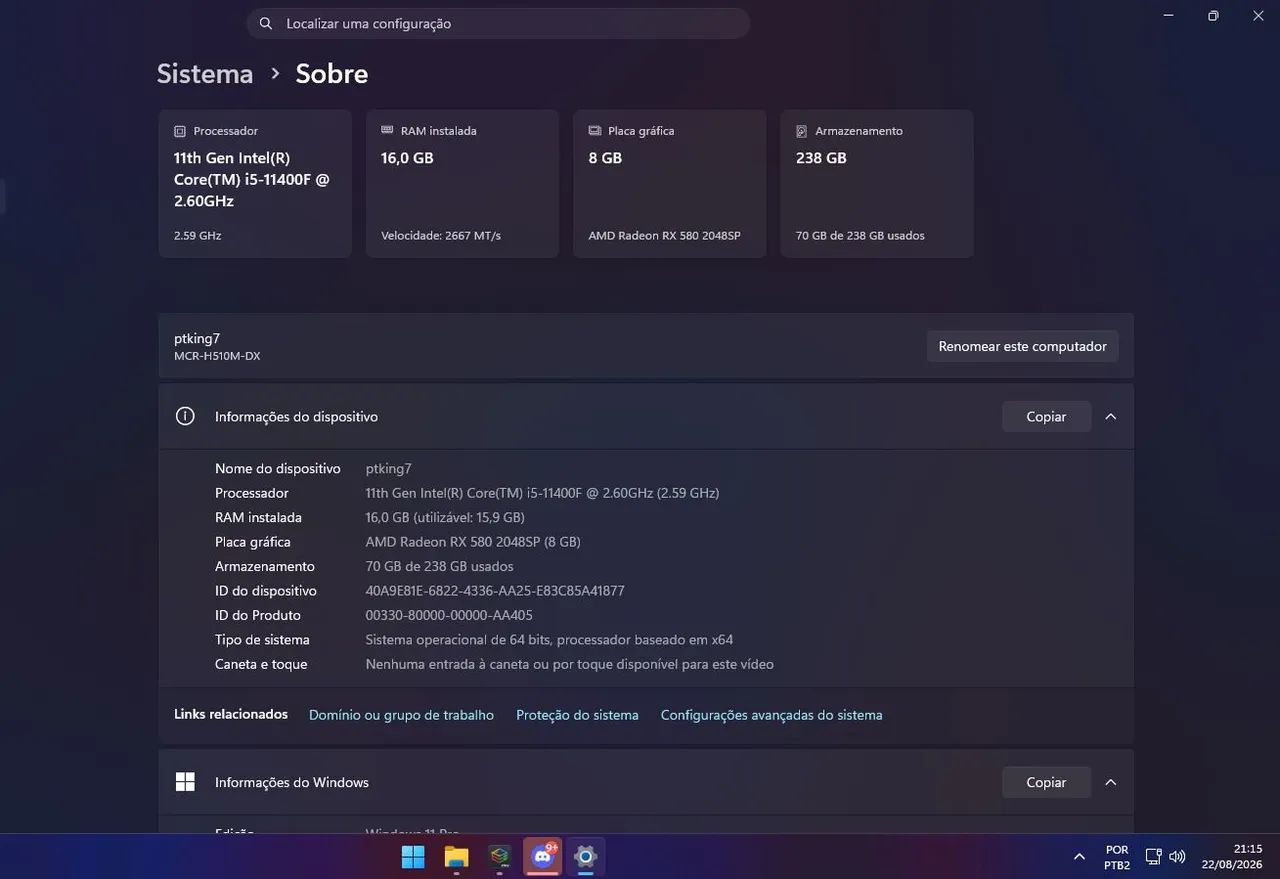
Task: Open 'Proteção do sistema' link
Action: 577,715
